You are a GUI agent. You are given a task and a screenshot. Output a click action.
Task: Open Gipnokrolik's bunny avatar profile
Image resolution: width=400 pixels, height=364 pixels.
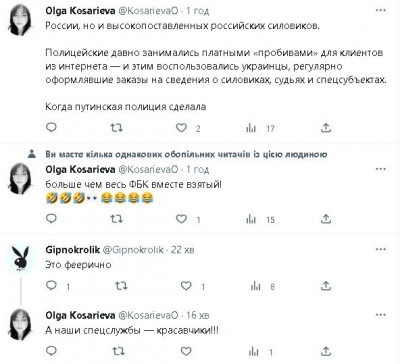(x=21, y=258)
